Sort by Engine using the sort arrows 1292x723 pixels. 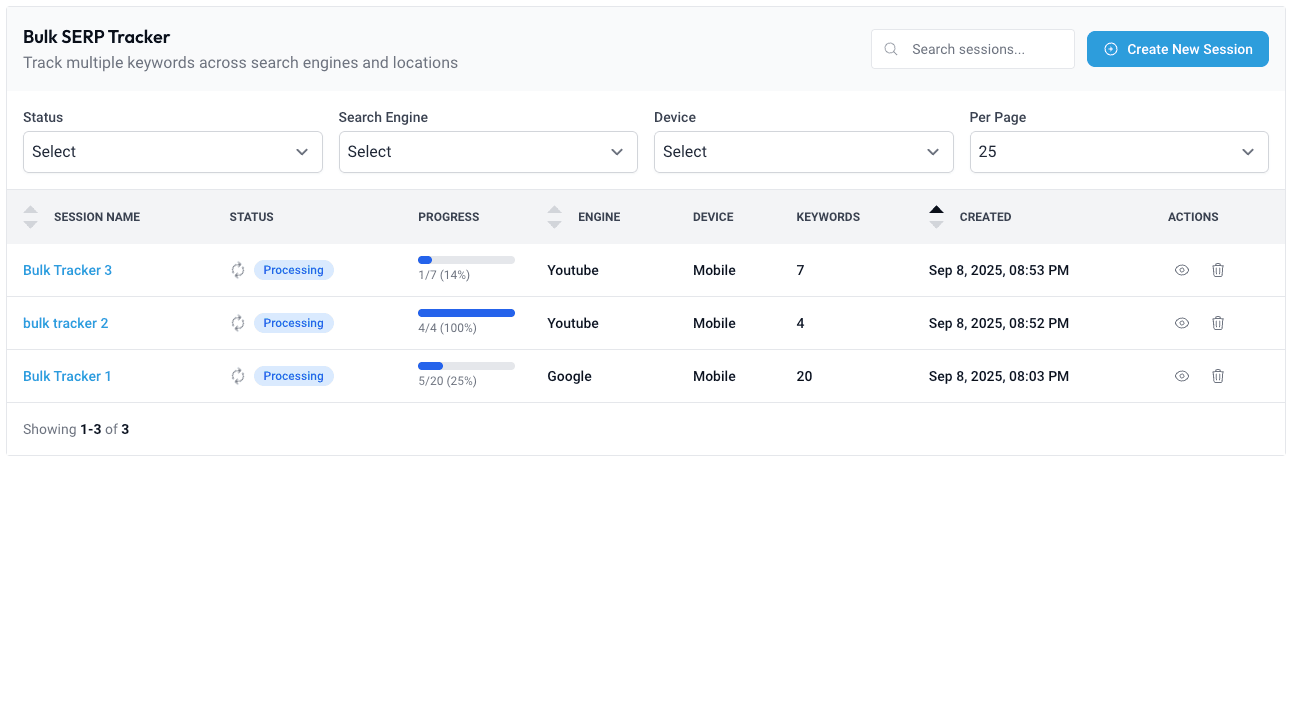(x=555, y=217)
